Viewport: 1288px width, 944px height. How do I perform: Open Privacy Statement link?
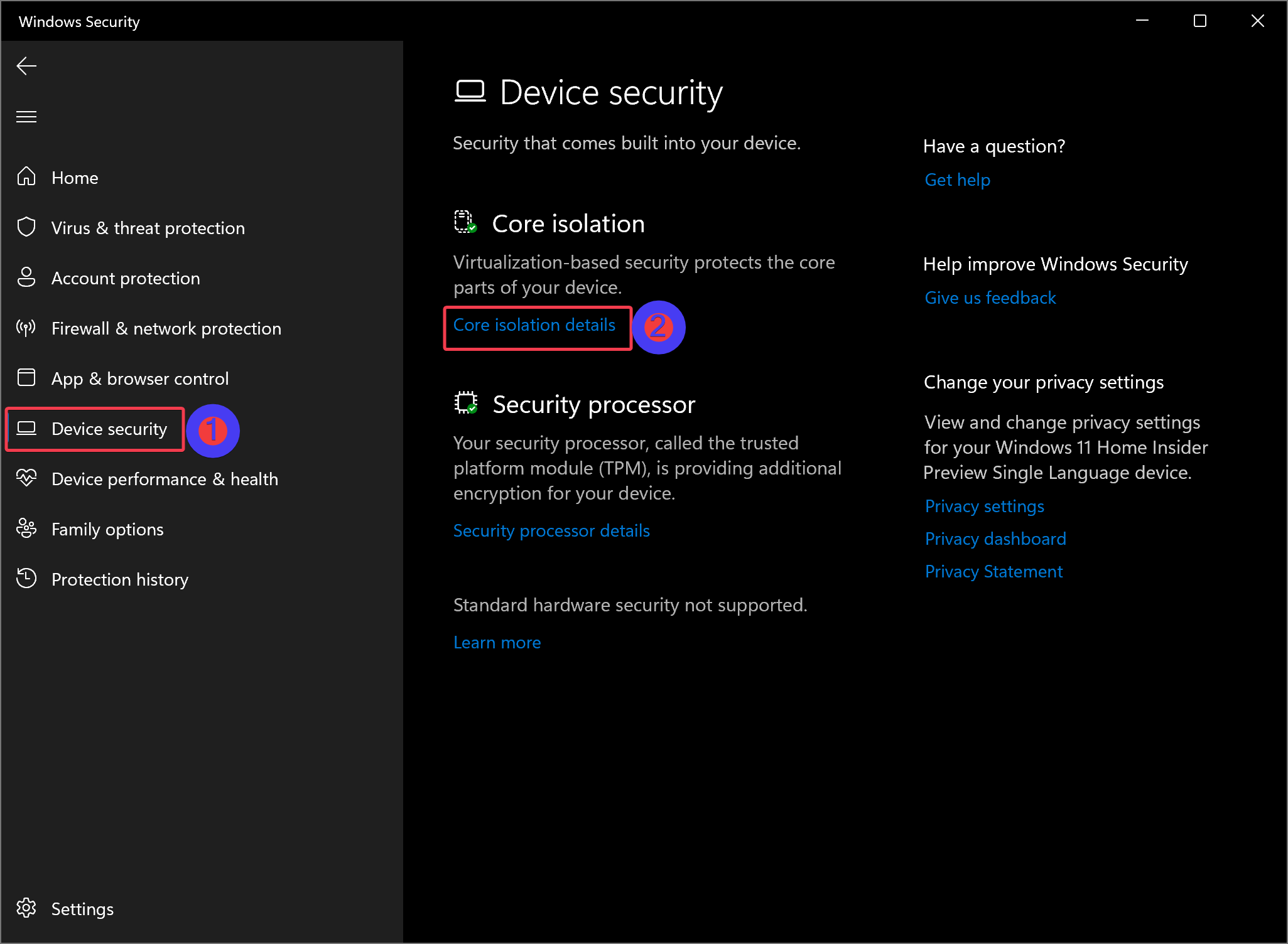993,571
